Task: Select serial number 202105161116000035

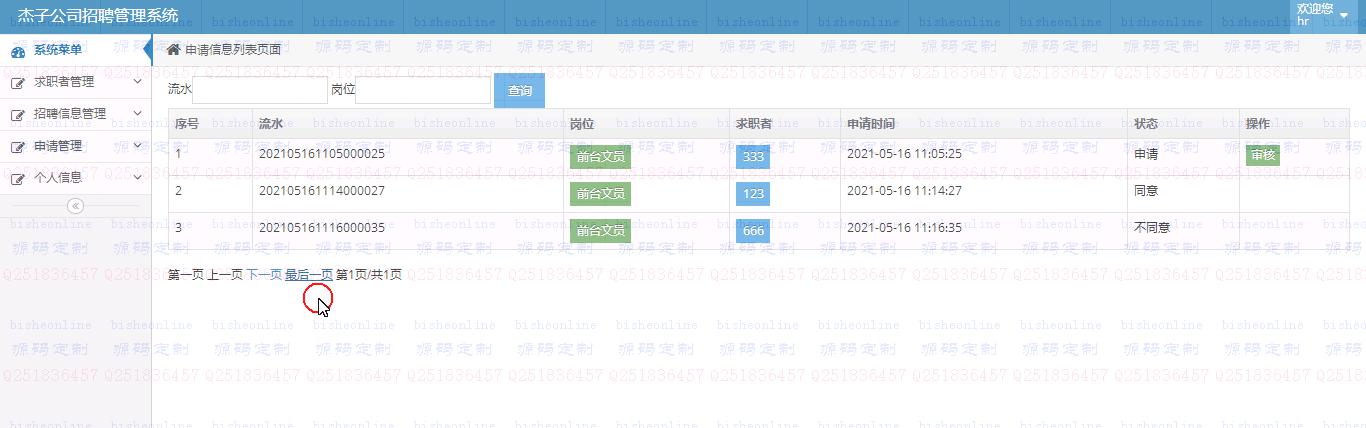Action: point(322,228)
